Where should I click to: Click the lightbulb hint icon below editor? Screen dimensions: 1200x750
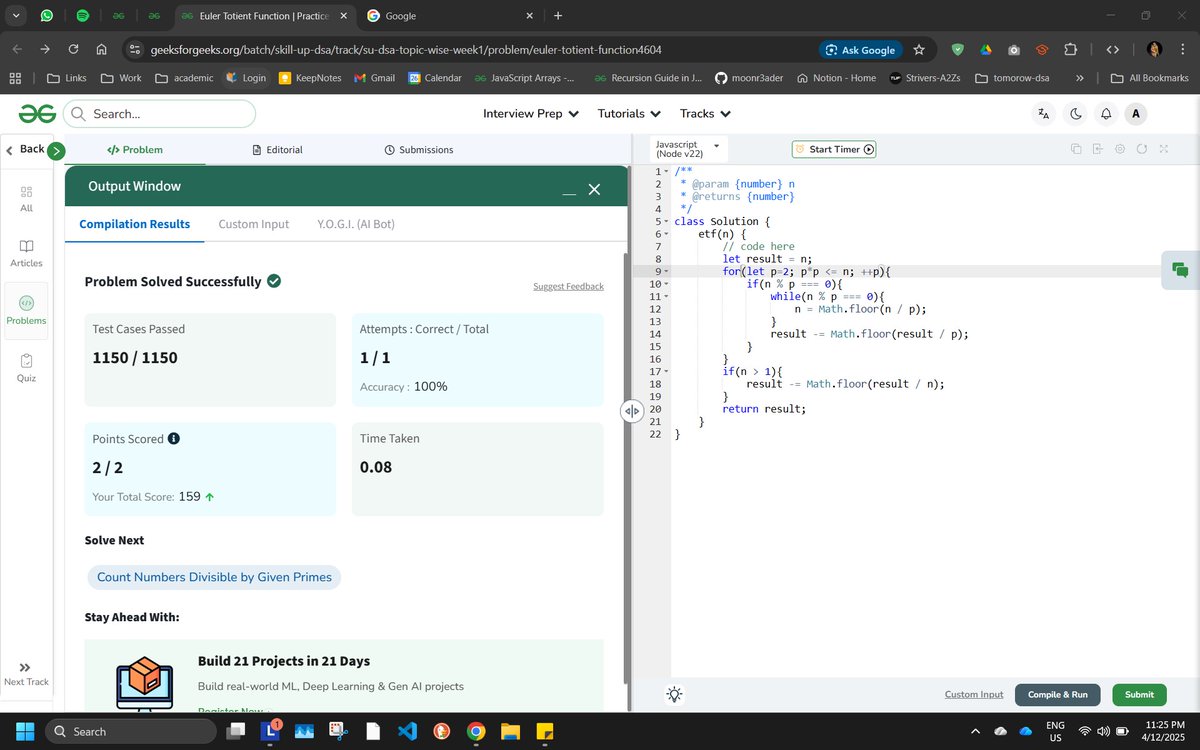pos(675,694)
